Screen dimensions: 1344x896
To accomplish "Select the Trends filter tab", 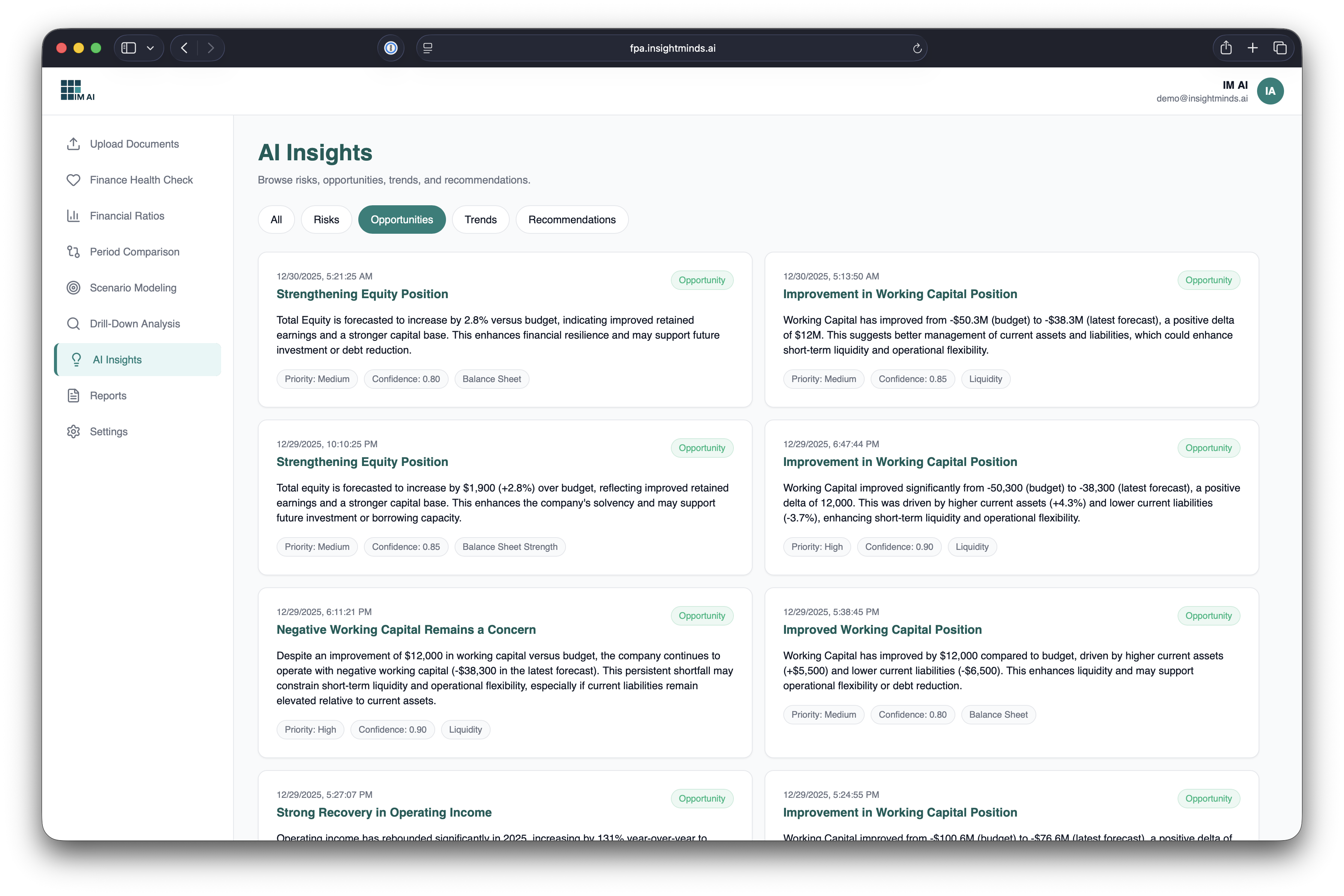I will coord(480,220).
